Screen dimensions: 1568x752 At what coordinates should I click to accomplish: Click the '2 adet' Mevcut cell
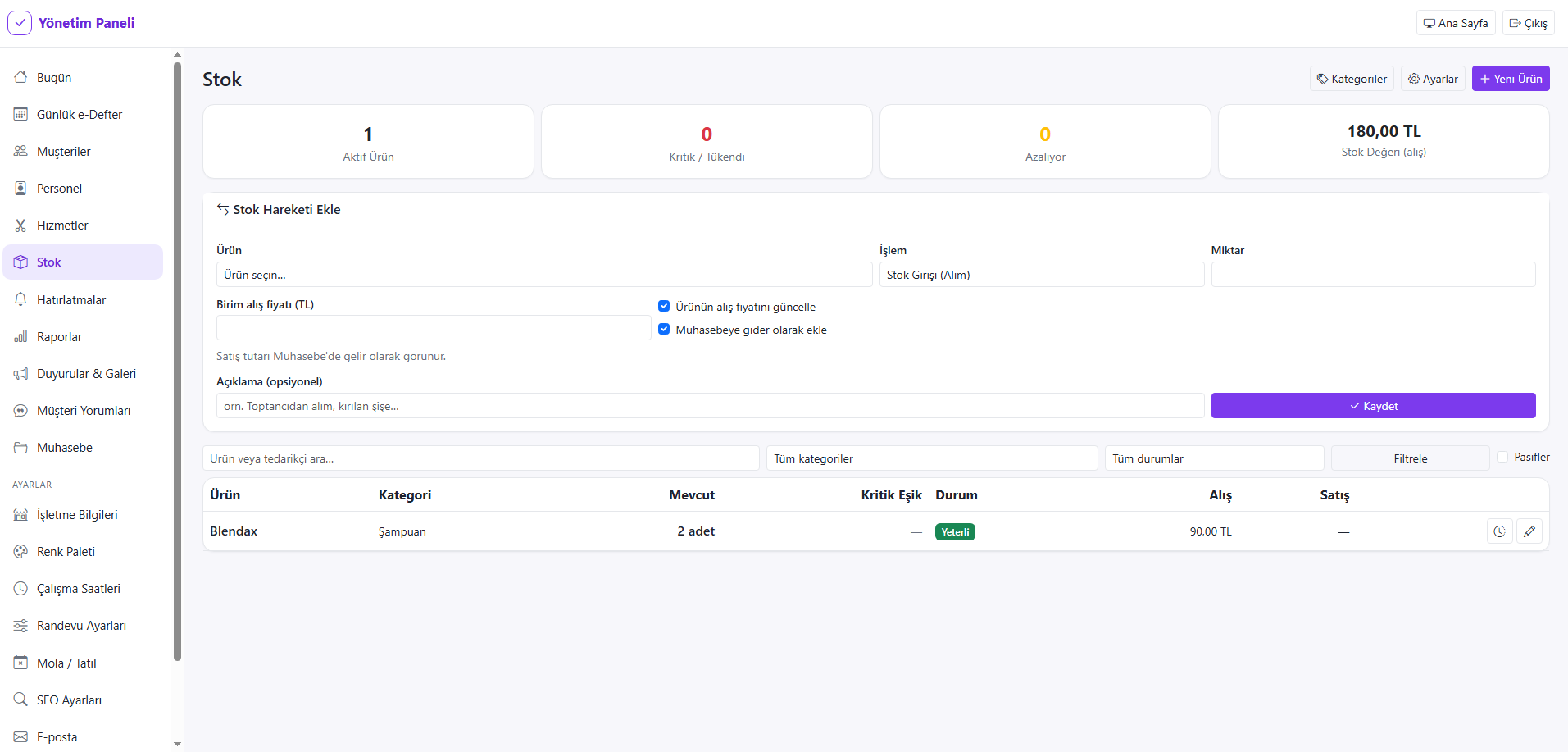(x=696, y=531)
